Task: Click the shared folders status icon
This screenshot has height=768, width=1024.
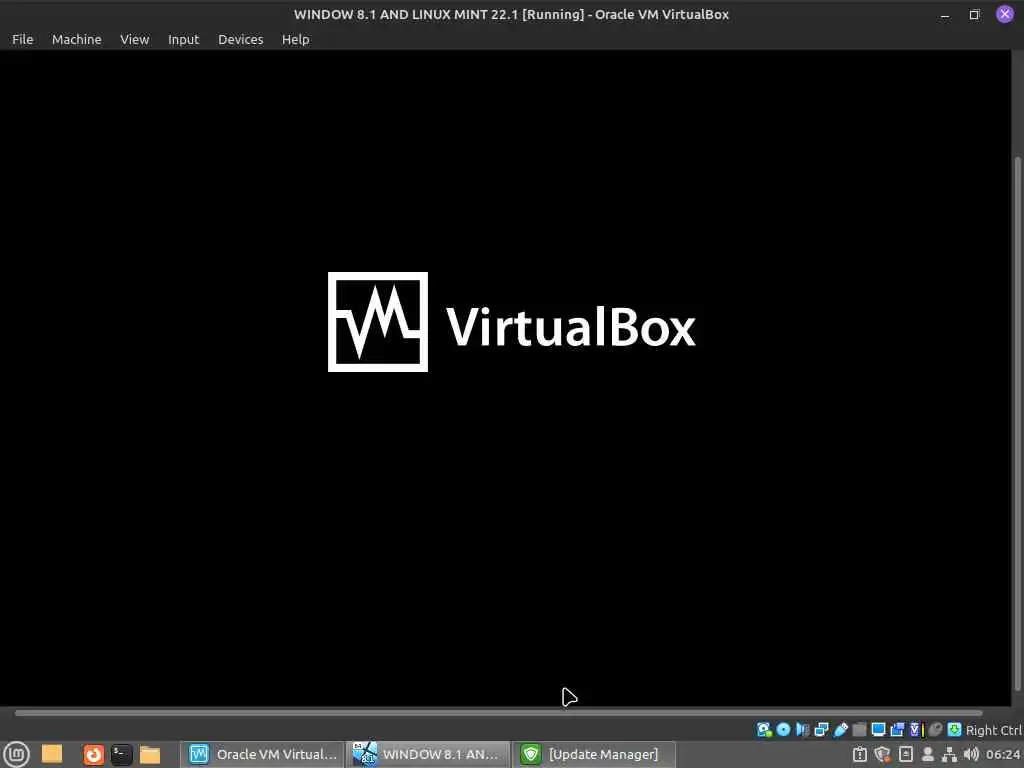Action: pos(859,729)
